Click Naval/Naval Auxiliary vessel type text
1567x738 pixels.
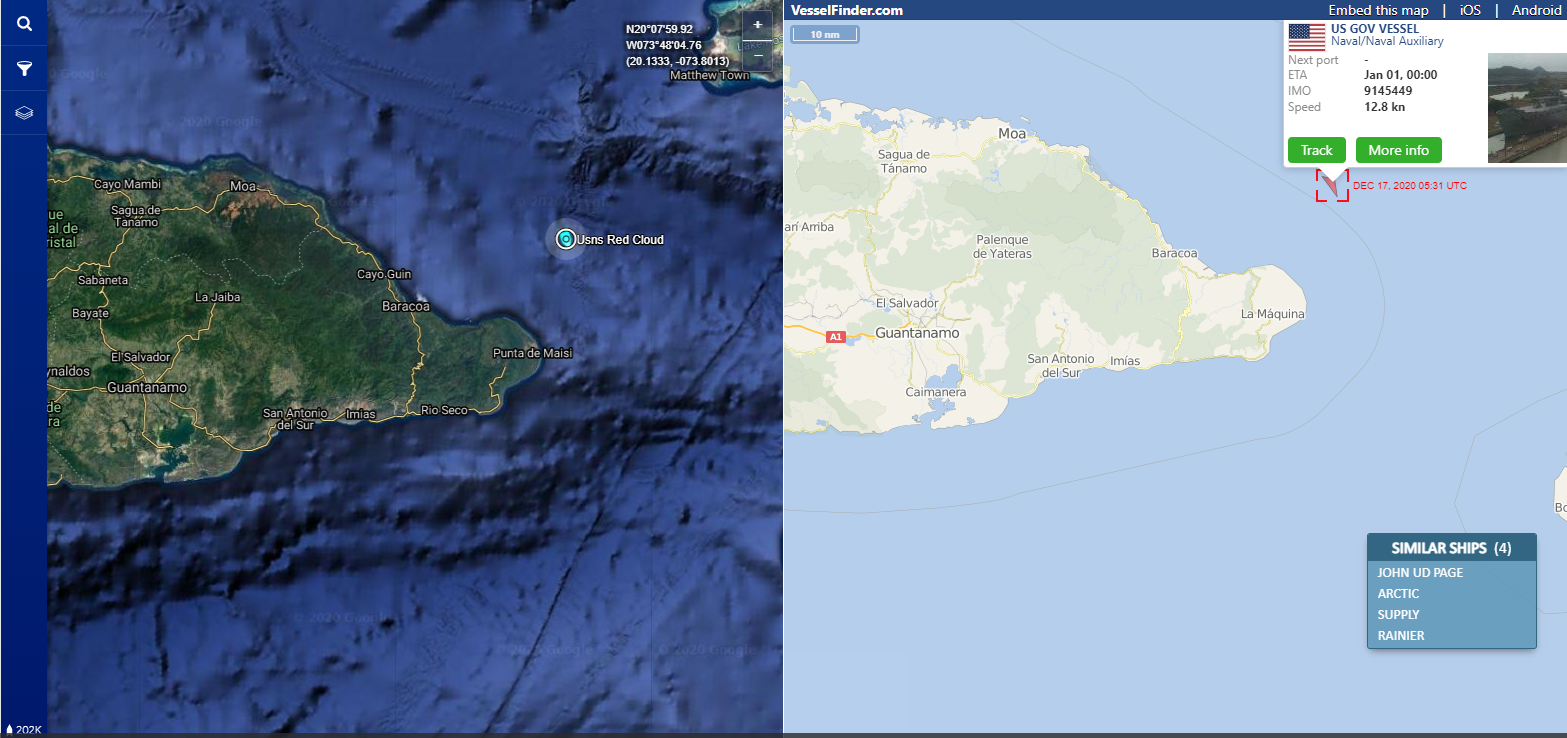pos(1387,42)
